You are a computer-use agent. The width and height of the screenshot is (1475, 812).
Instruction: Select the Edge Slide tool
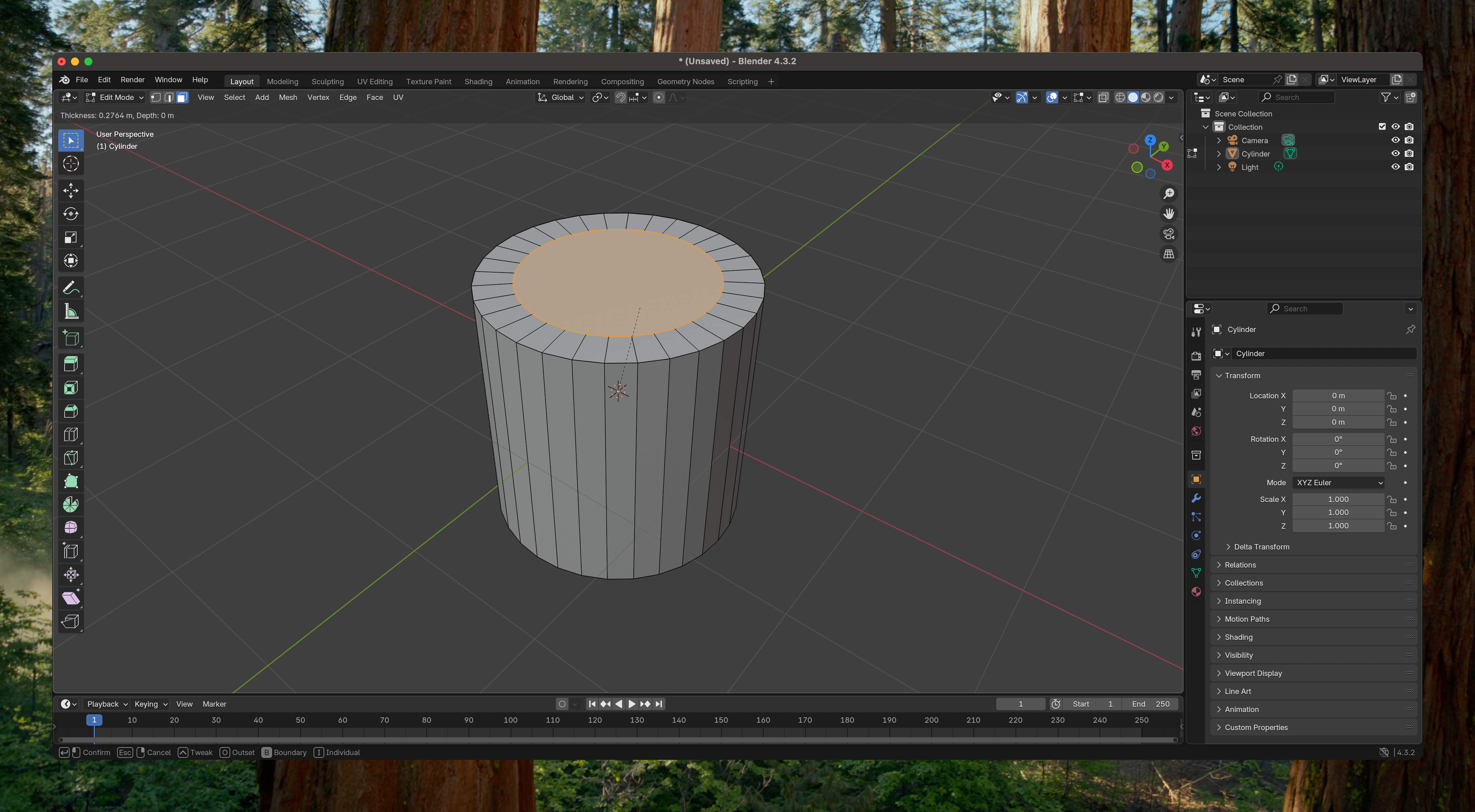70,551
